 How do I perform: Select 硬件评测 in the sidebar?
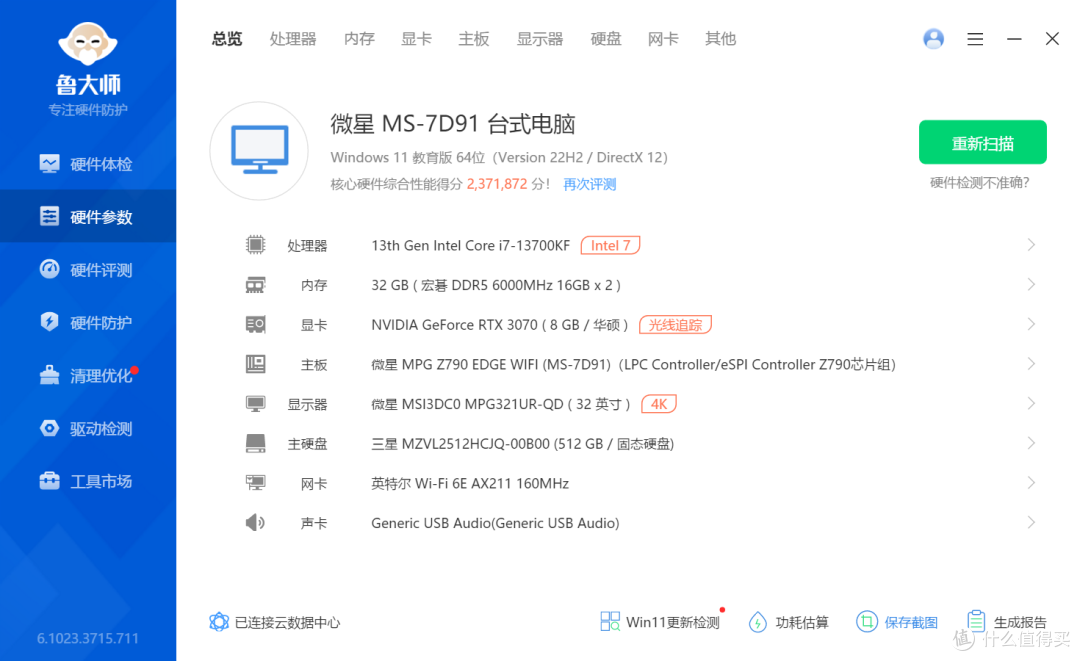click(88, 269)
